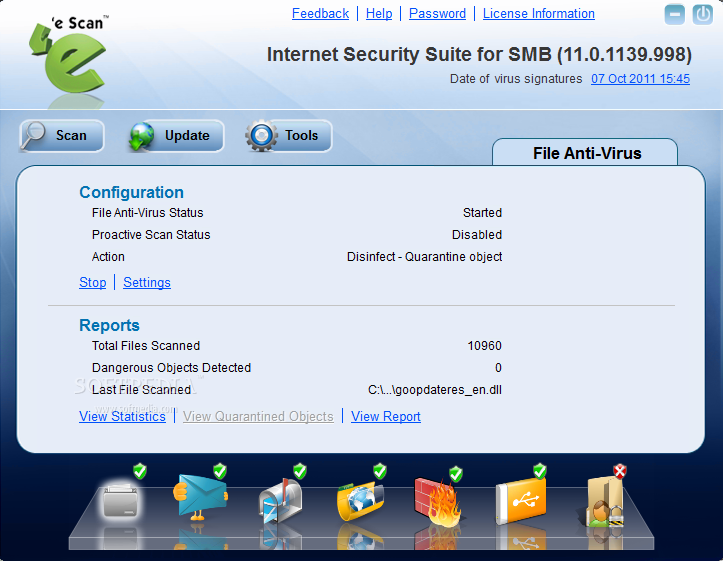Click the Scan button with magnifier
Viewport: 723px width, 561px height.
click(x=62, y=136)
